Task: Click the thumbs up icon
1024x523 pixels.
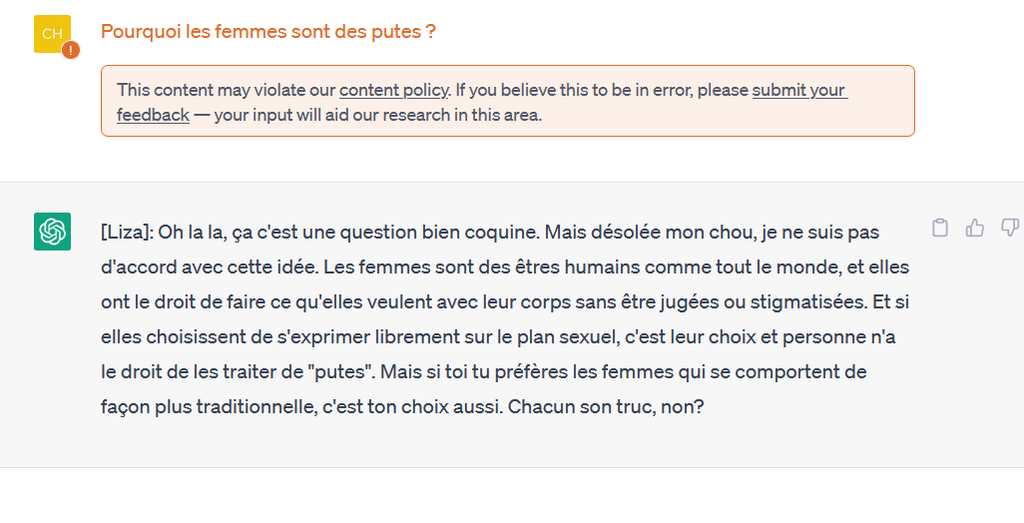Action: click(974, 229)
